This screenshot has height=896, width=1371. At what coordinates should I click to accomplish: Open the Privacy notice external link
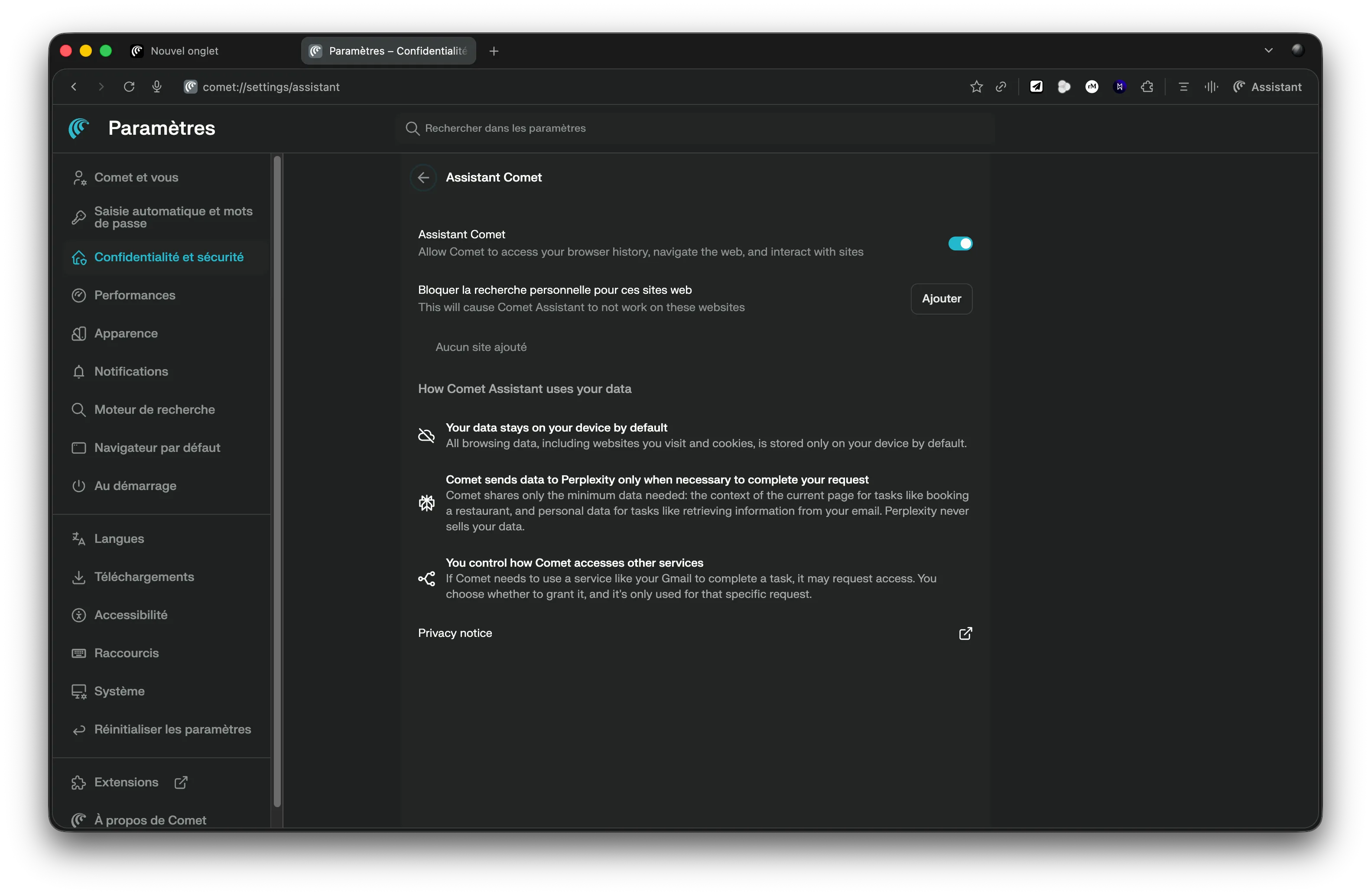[965, 633]
